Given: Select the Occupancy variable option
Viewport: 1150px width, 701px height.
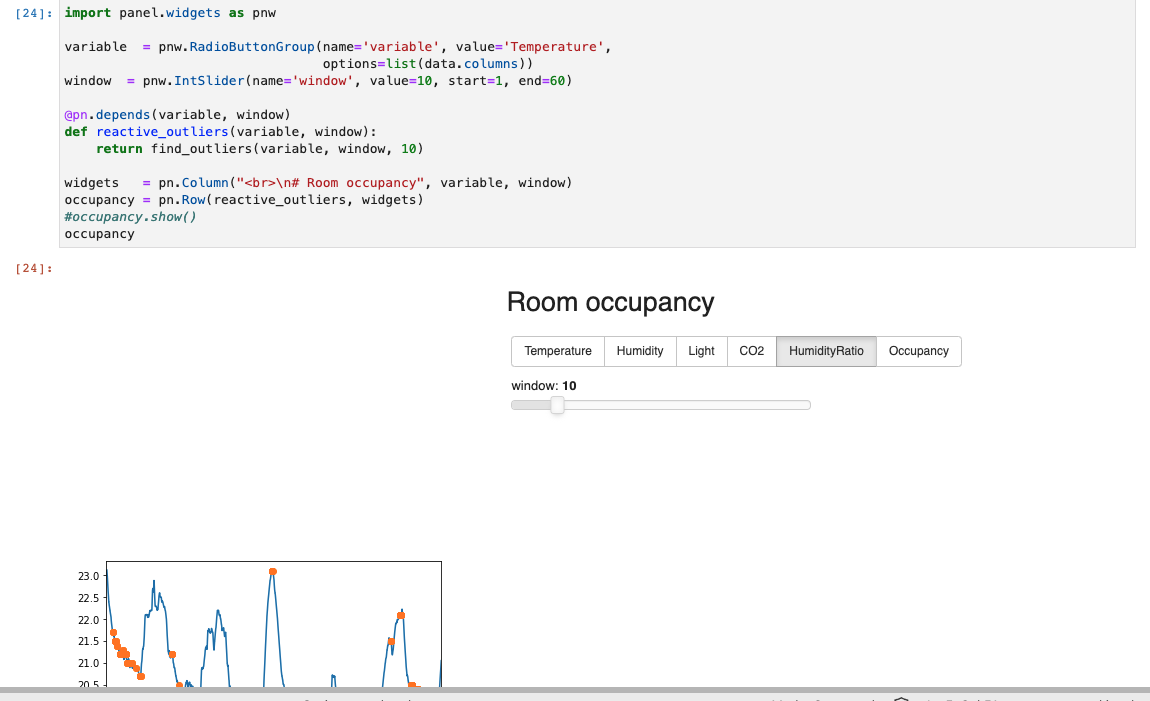Looking at the screenshot, I should pyautogui.click(x=917, y=351).
